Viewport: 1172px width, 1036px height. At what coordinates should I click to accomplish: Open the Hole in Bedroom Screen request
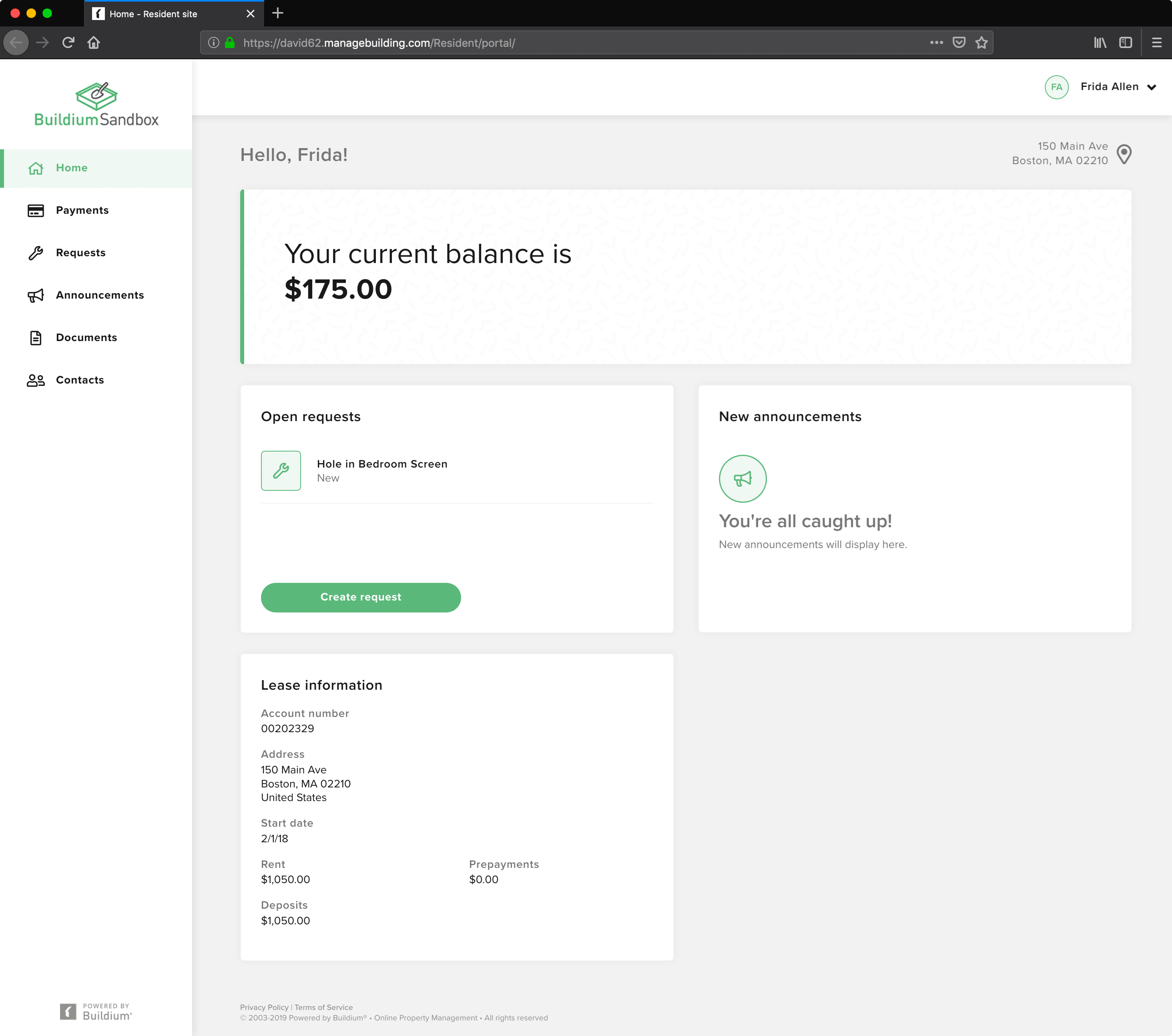coord(382,464)
